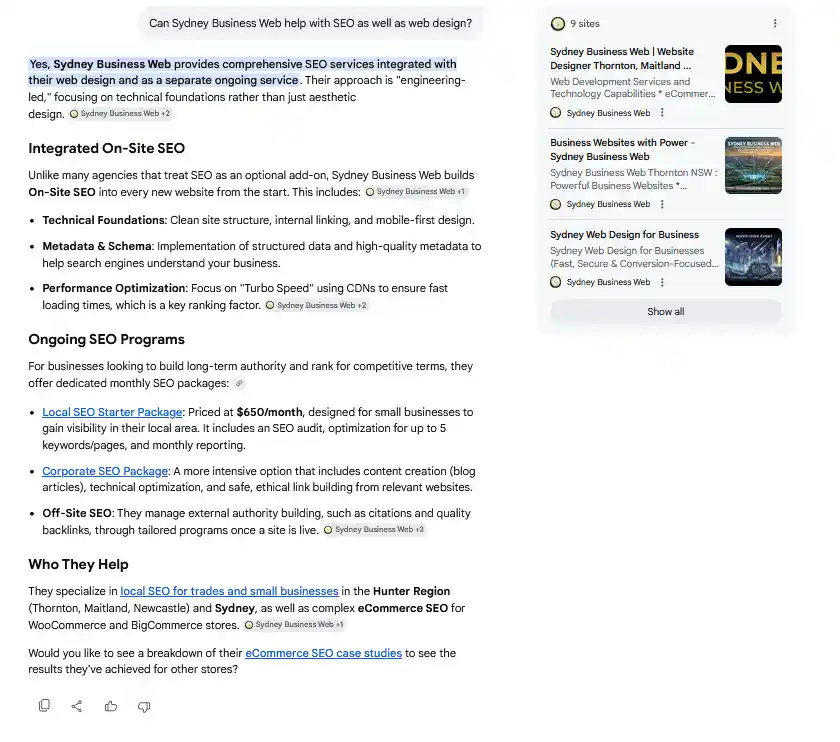Give the response a thumbs up
840x742 pixels.
pos(111,706)
